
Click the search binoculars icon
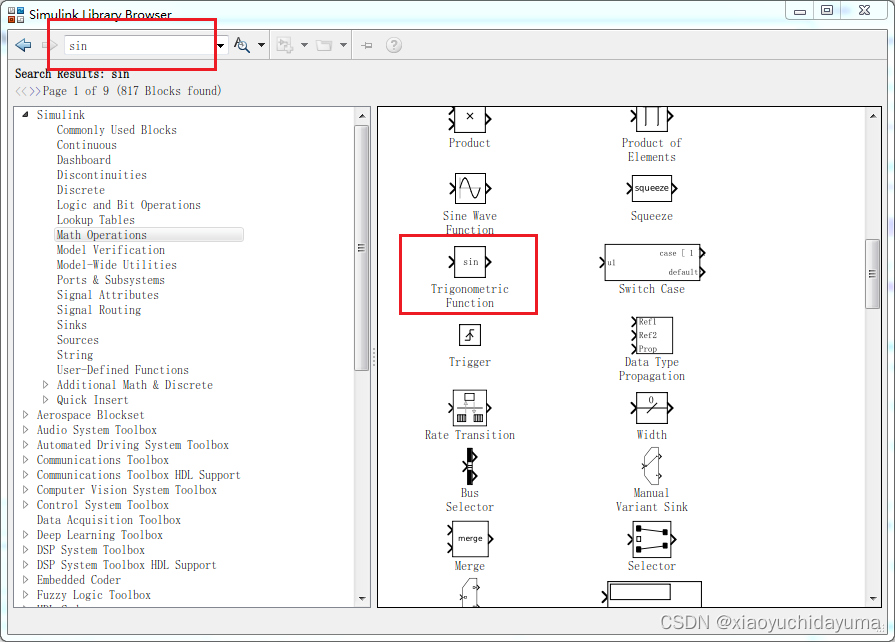(242, 45)
